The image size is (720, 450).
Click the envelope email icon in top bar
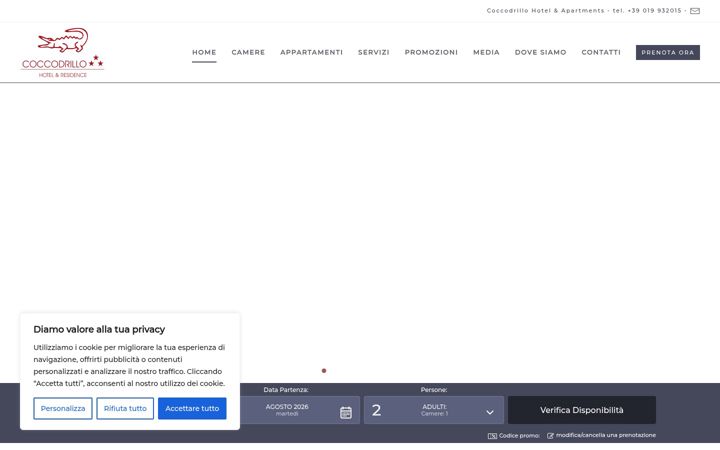695,11
